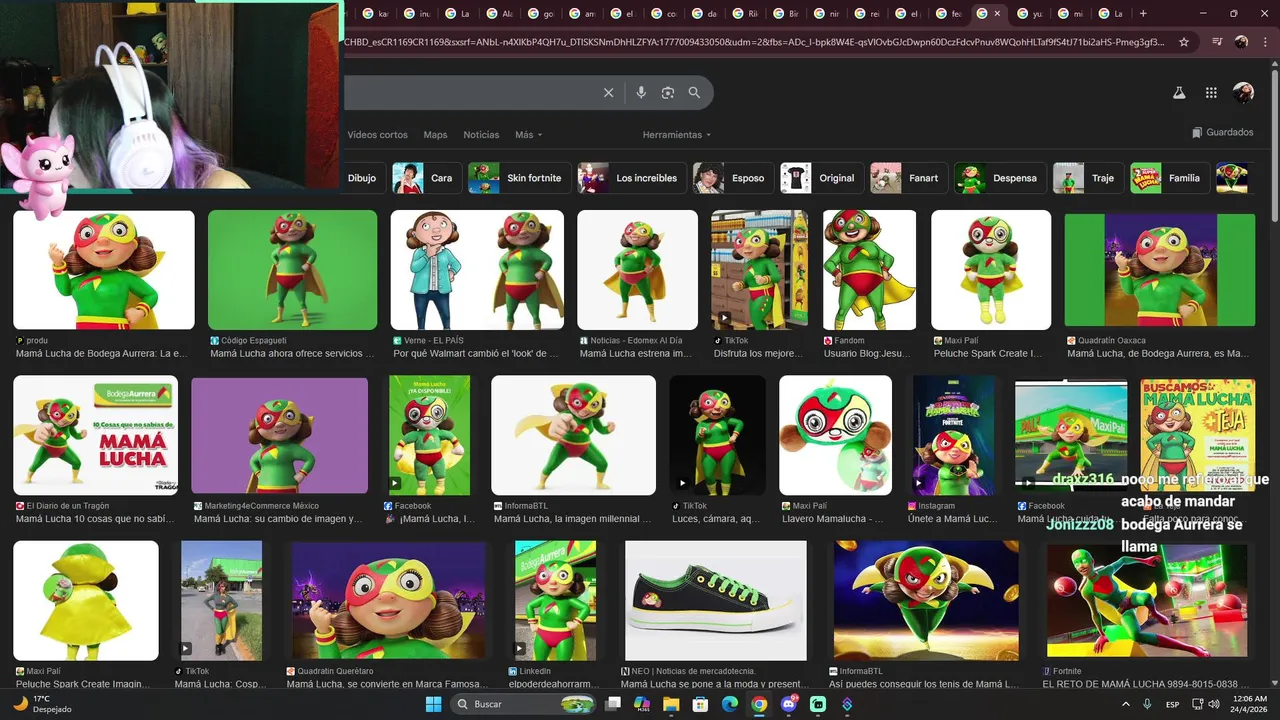1280x720 pixels.
Task: Switch to the Noticias tab
Action: 481,135
